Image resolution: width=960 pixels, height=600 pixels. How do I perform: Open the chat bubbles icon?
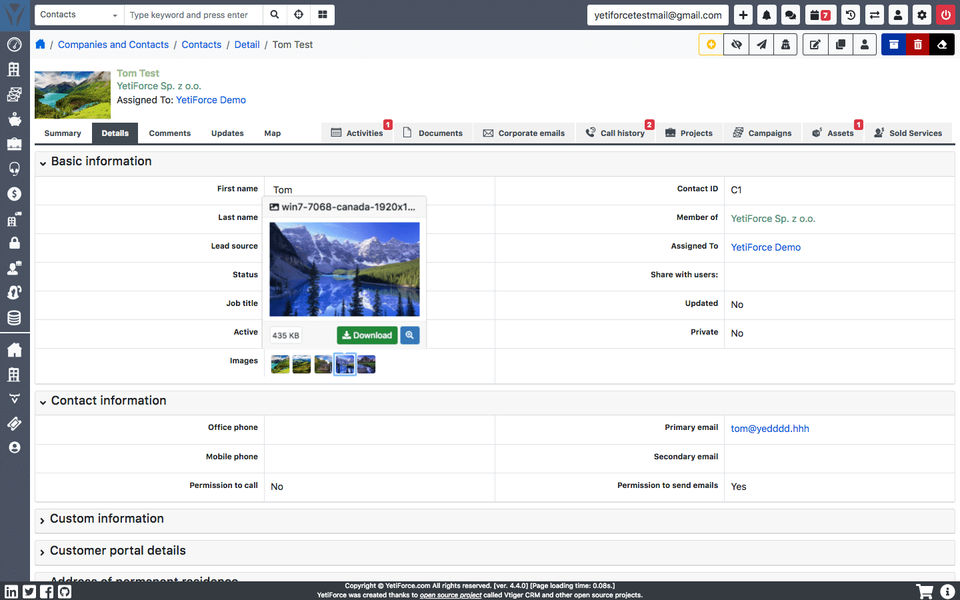pyautogui.click(x=790, y=15)
